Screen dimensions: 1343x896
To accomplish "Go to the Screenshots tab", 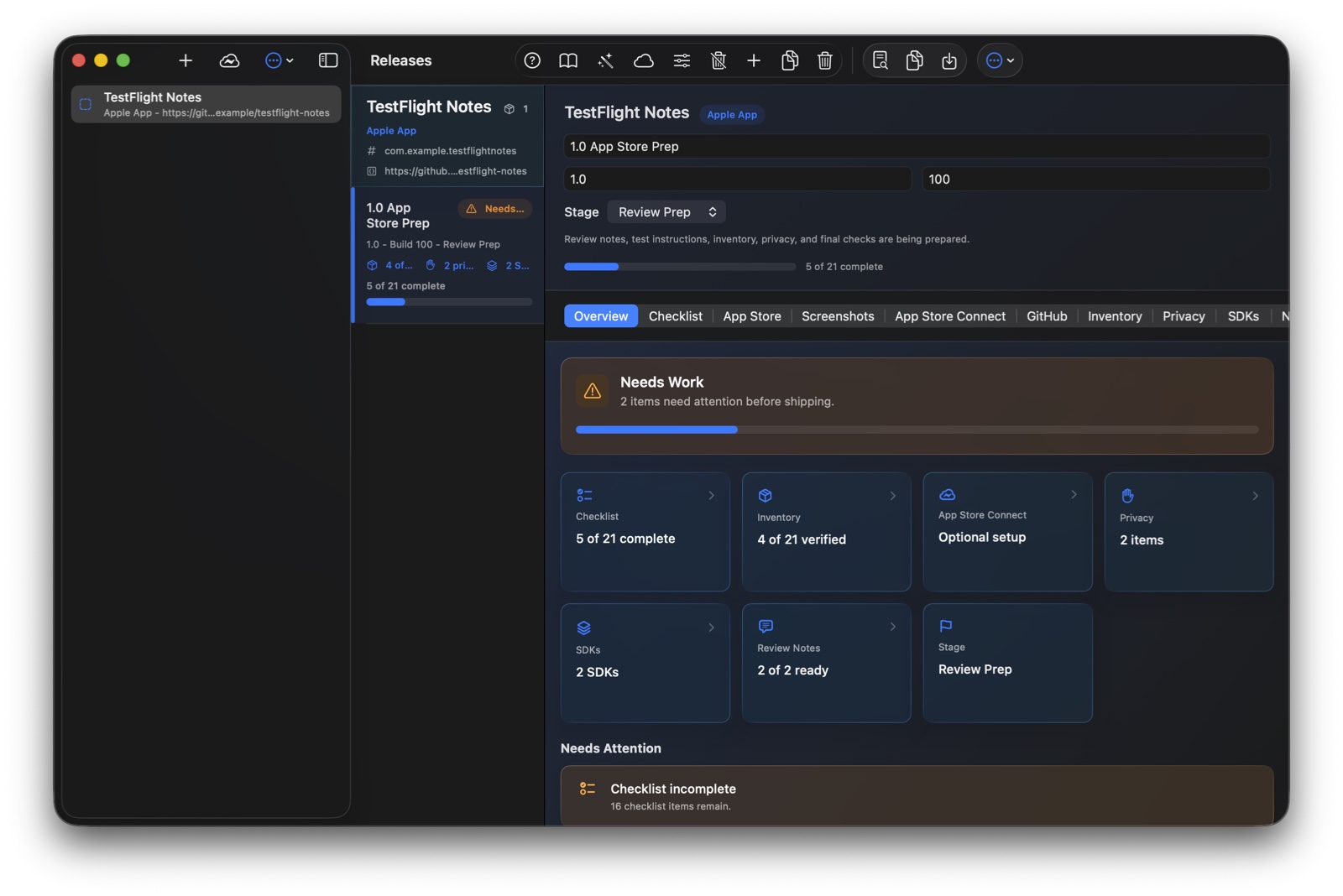I will tap(838, 316).
